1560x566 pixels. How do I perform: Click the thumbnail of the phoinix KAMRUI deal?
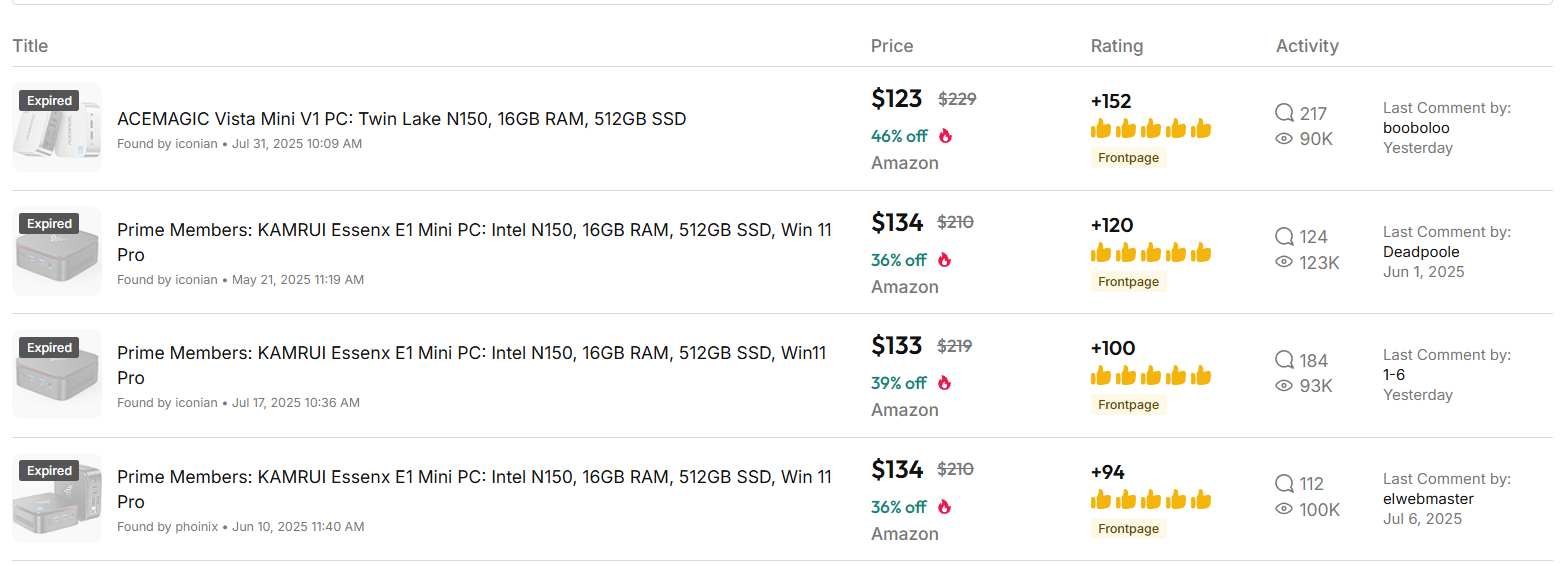click(57, 498)
